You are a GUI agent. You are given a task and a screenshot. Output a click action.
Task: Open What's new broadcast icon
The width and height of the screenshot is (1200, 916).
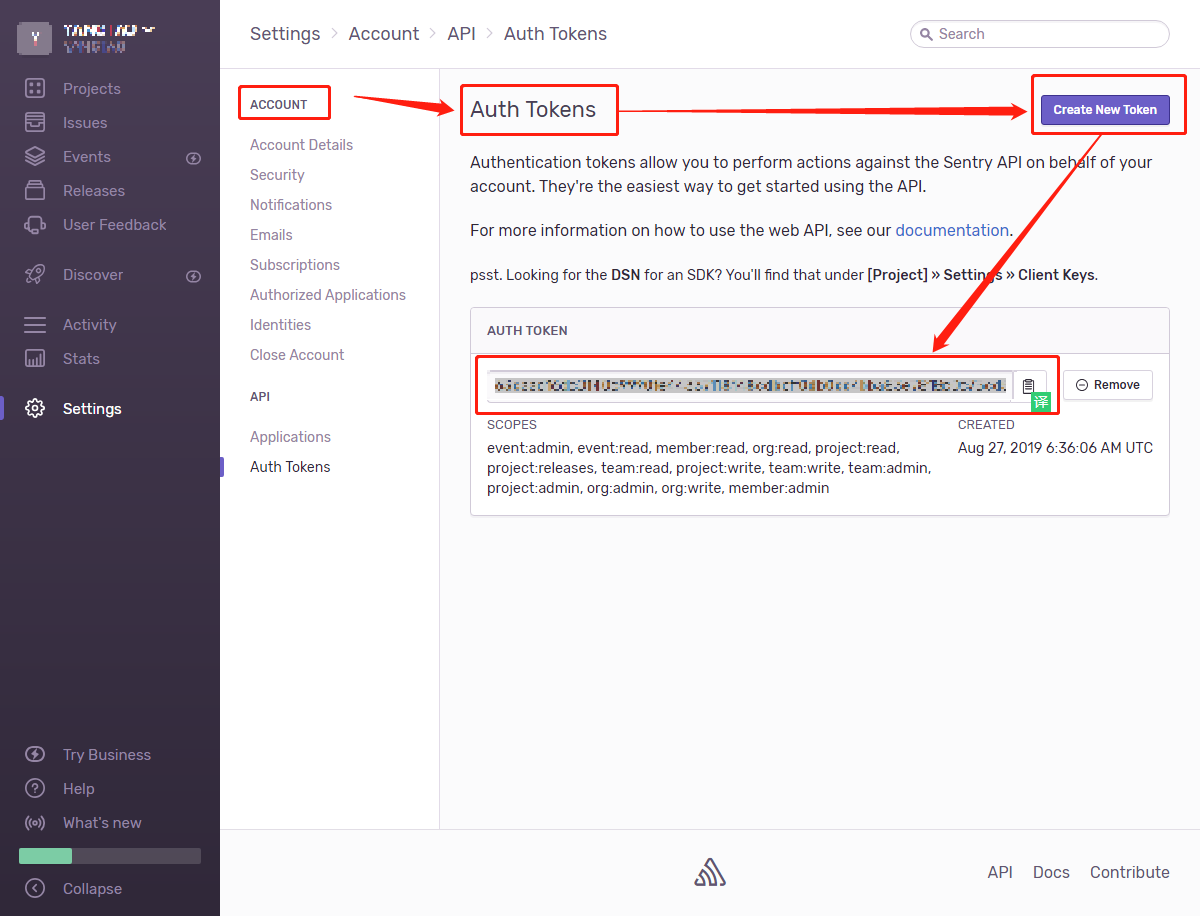coord(35,823)
